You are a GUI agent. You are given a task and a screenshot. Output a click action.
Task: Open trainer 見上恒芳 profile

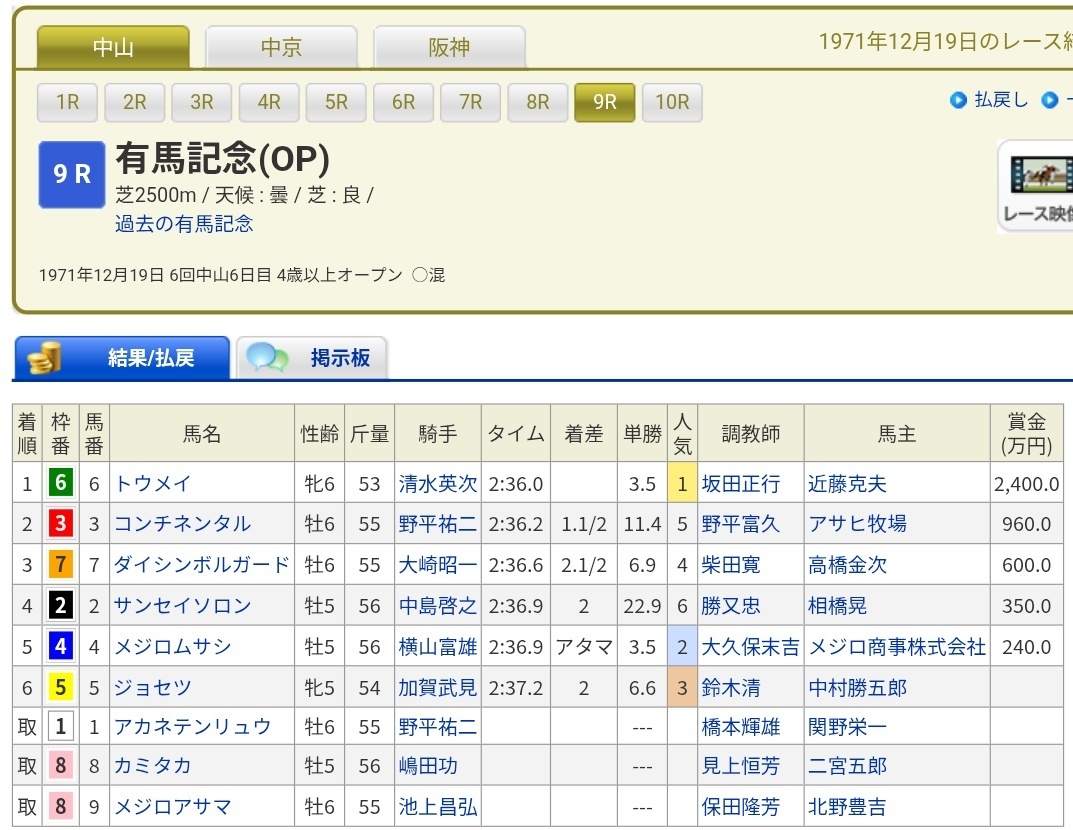pyautogui.click(x=741, y=766)
